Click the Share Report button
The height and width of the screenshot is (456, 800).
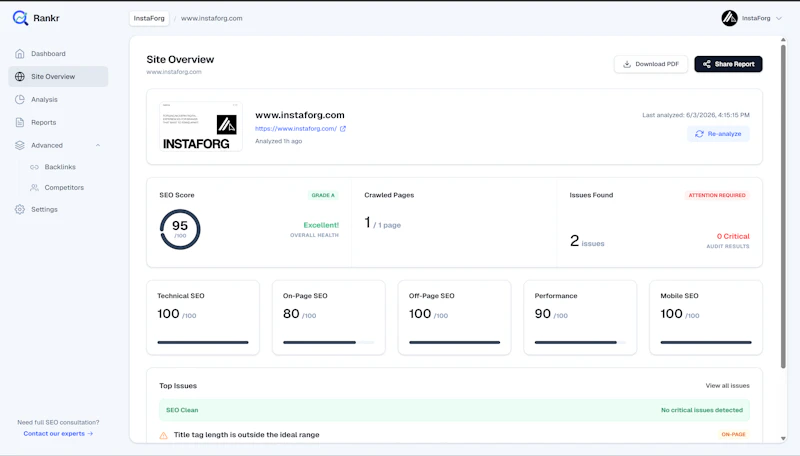728,64
